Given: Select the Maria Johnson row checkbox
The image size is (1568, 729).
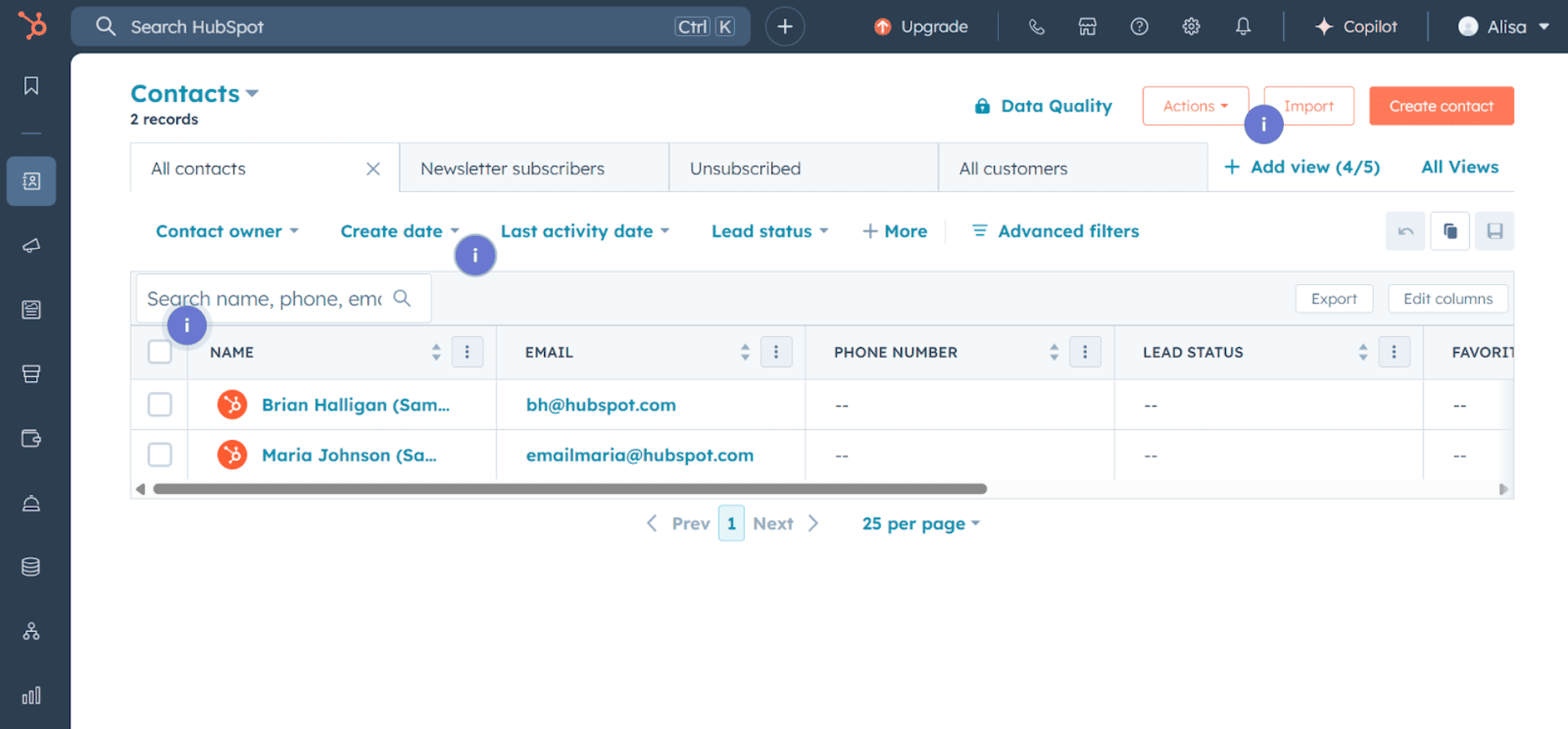Looking at the screenshot, I should pos(160,455).
